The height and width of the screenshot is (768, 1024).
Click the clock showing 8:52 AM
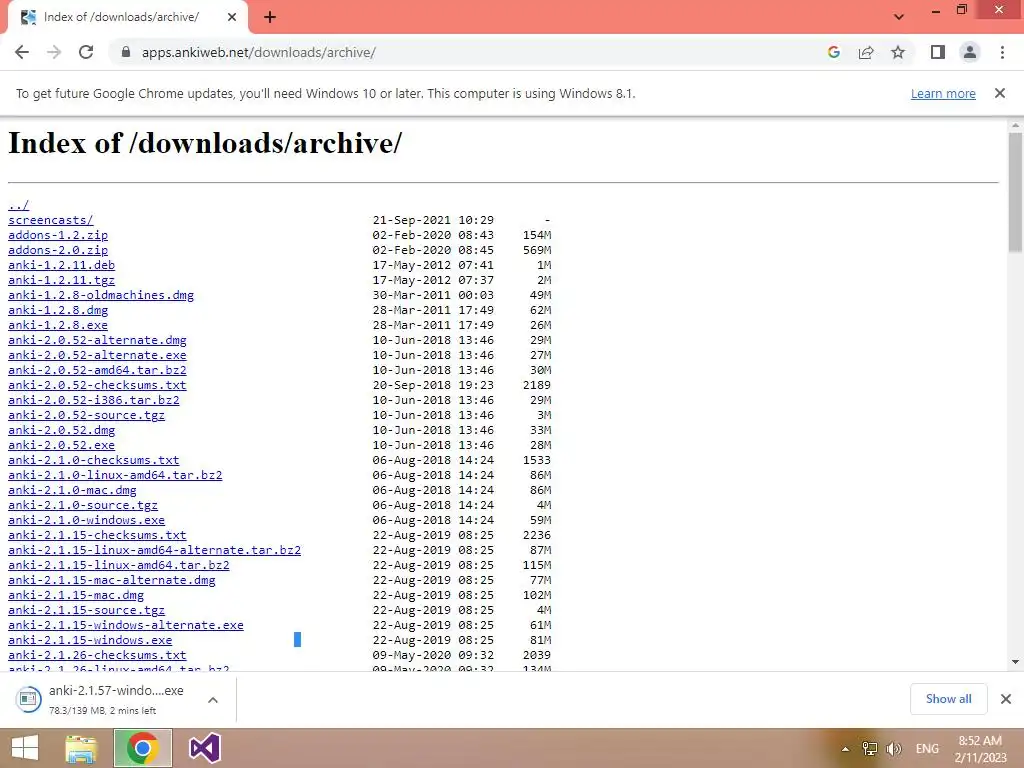click(x=980, y=741)
